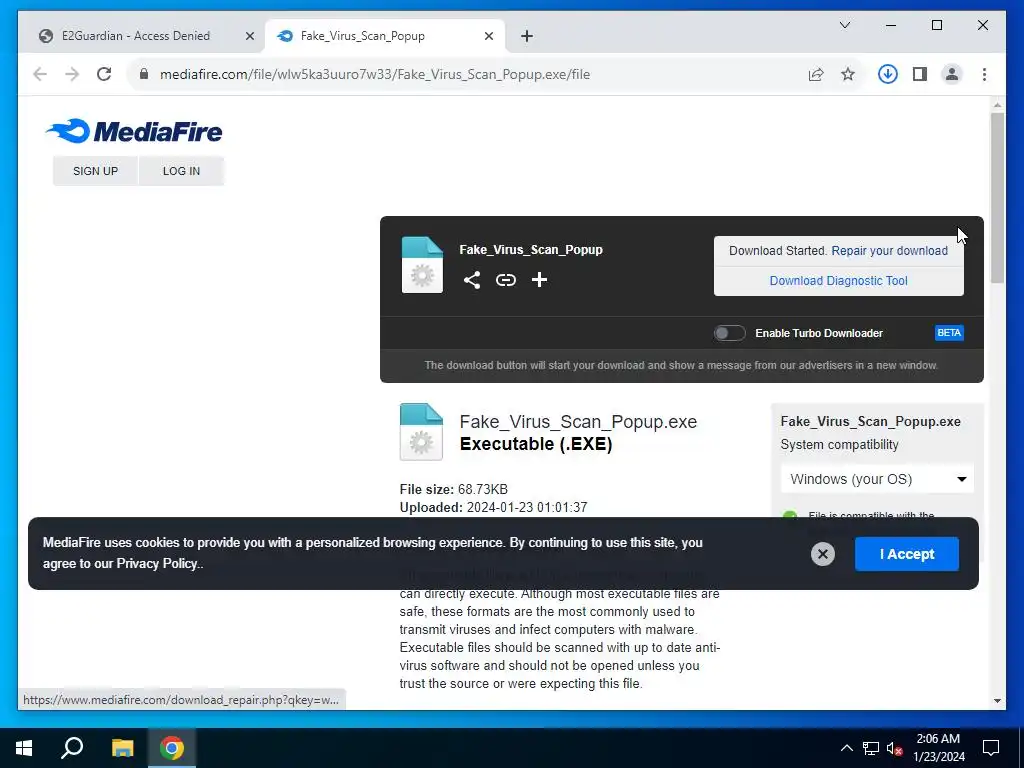The width and height of the screenshot is (1024, 768).
Task: Click the page vertical scrollbar thumb
Action: [x=997, y=197]
